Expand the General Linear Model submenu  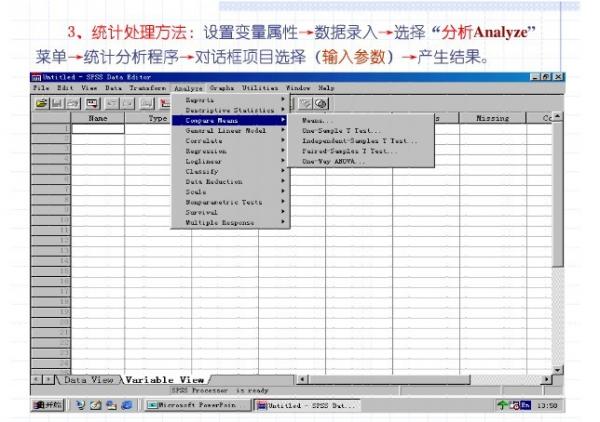coord(230,130)
